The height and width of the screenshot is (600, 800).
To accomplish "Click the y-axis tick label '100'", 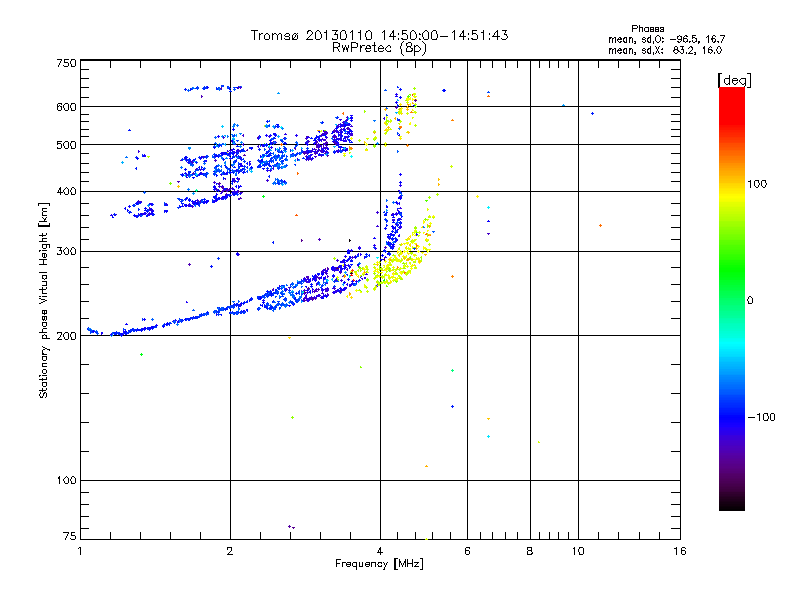I will click(66, 481).
